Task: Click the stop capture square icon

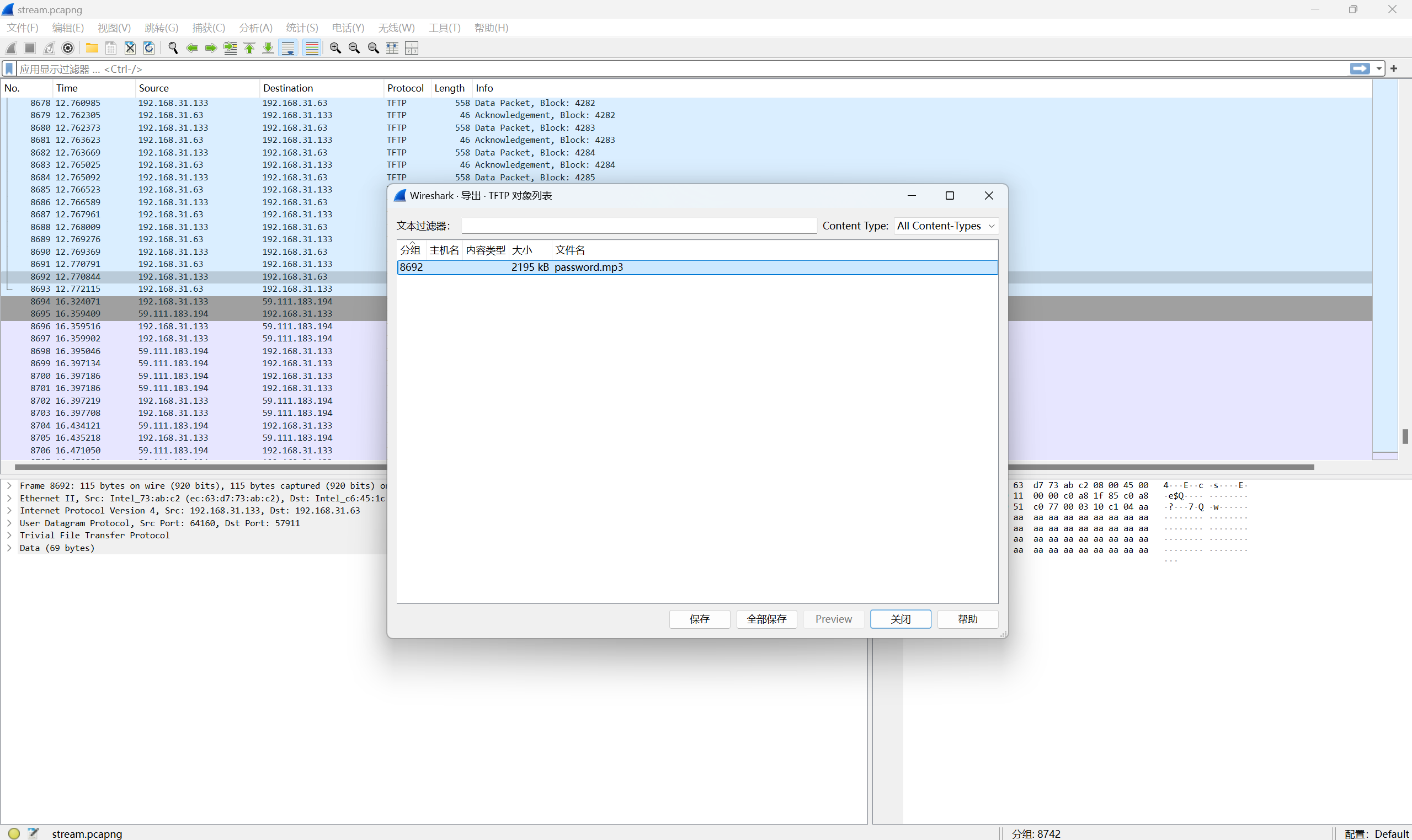Action: pyautogui.click(x=30, y=48)
